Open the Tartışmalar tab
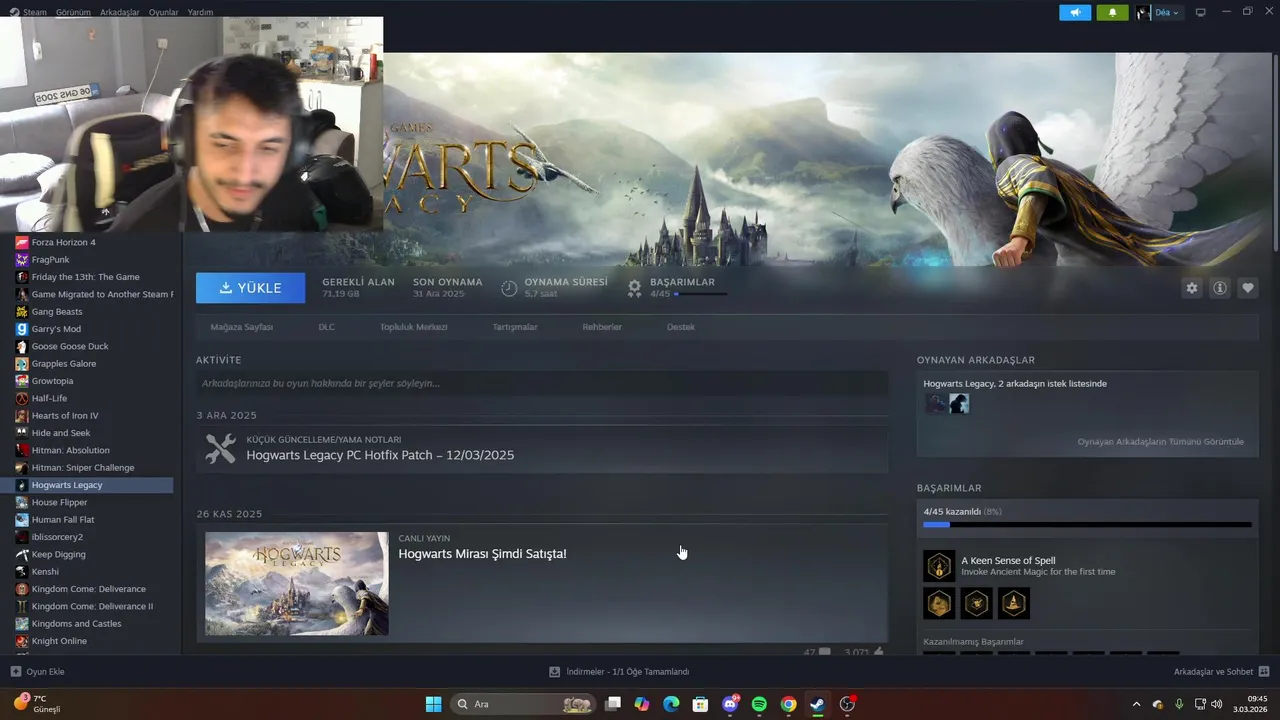1280x720 pixels. 515,327
